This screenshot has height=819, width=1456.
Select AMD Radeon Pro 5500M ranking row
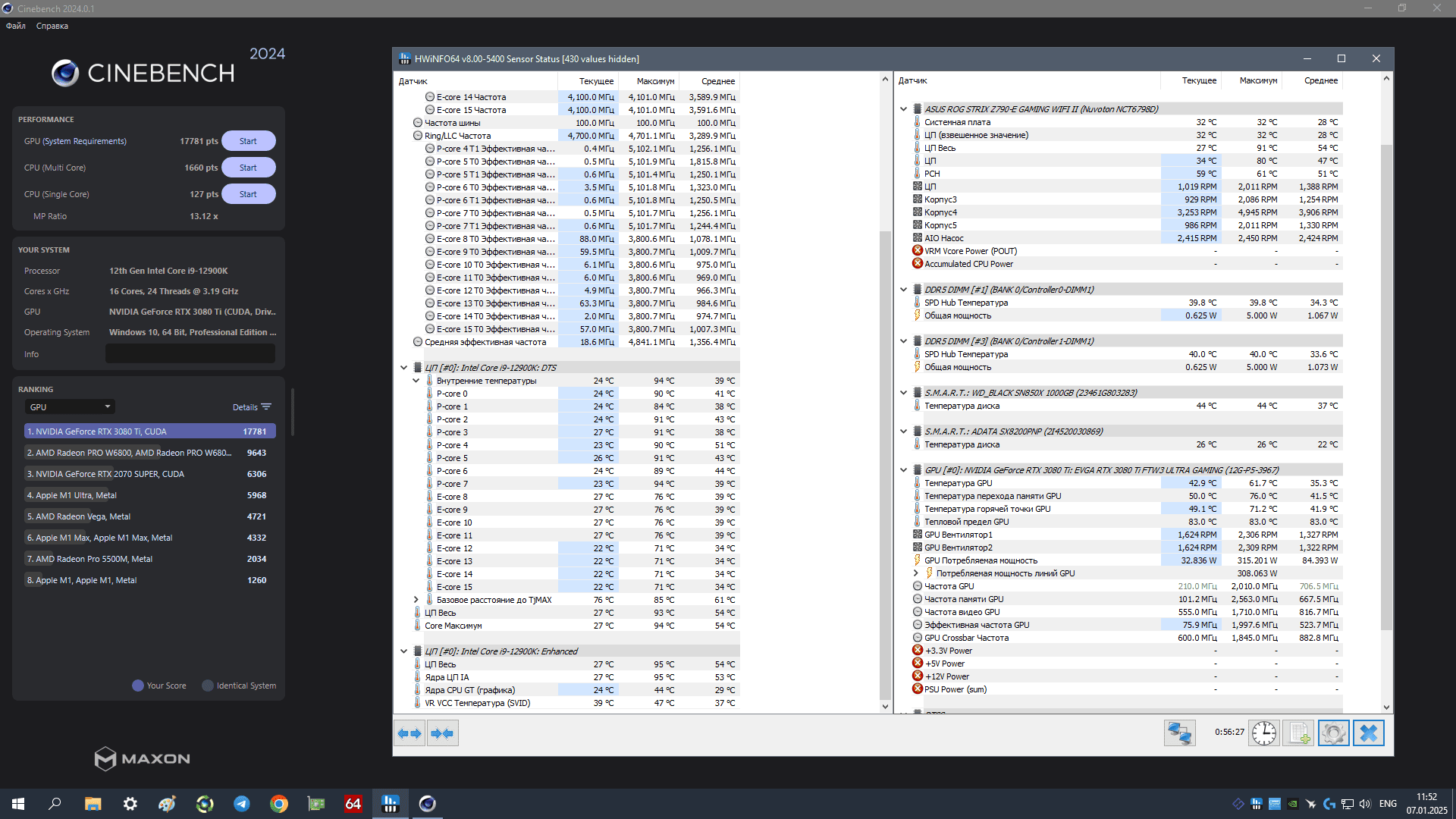point(149,559)
